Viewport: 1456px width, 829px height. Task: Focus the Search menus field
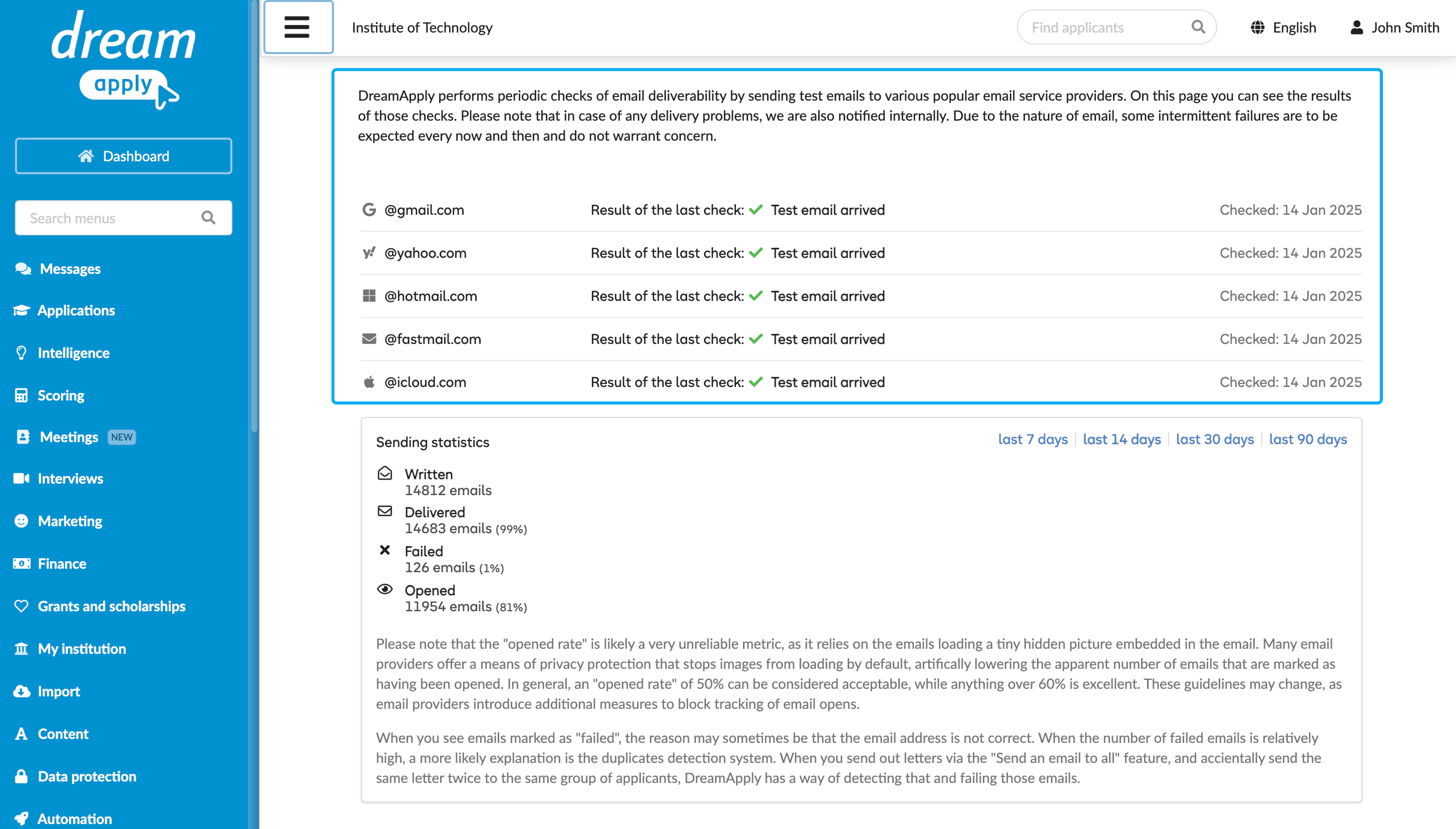(x=124, y=217)
